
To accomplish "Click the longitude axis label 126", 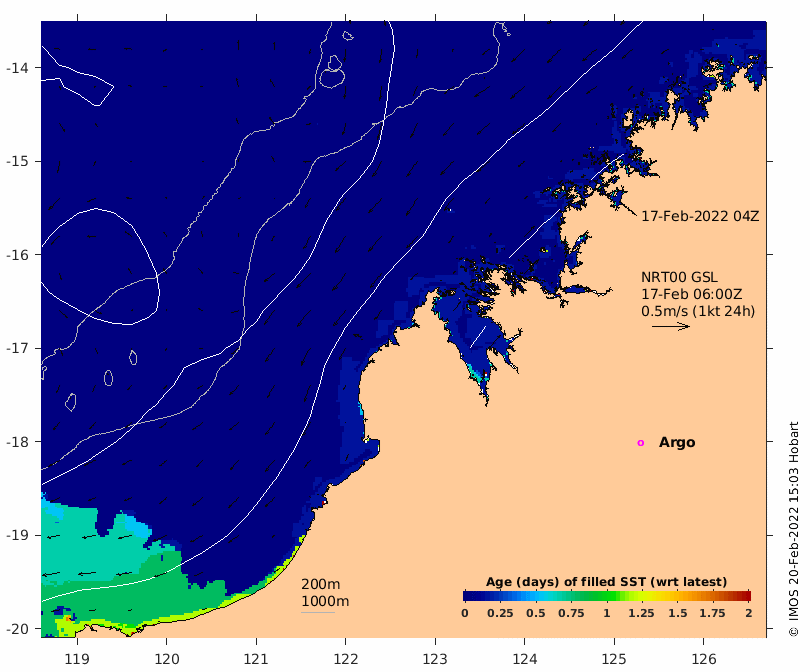I will point(704,659).
